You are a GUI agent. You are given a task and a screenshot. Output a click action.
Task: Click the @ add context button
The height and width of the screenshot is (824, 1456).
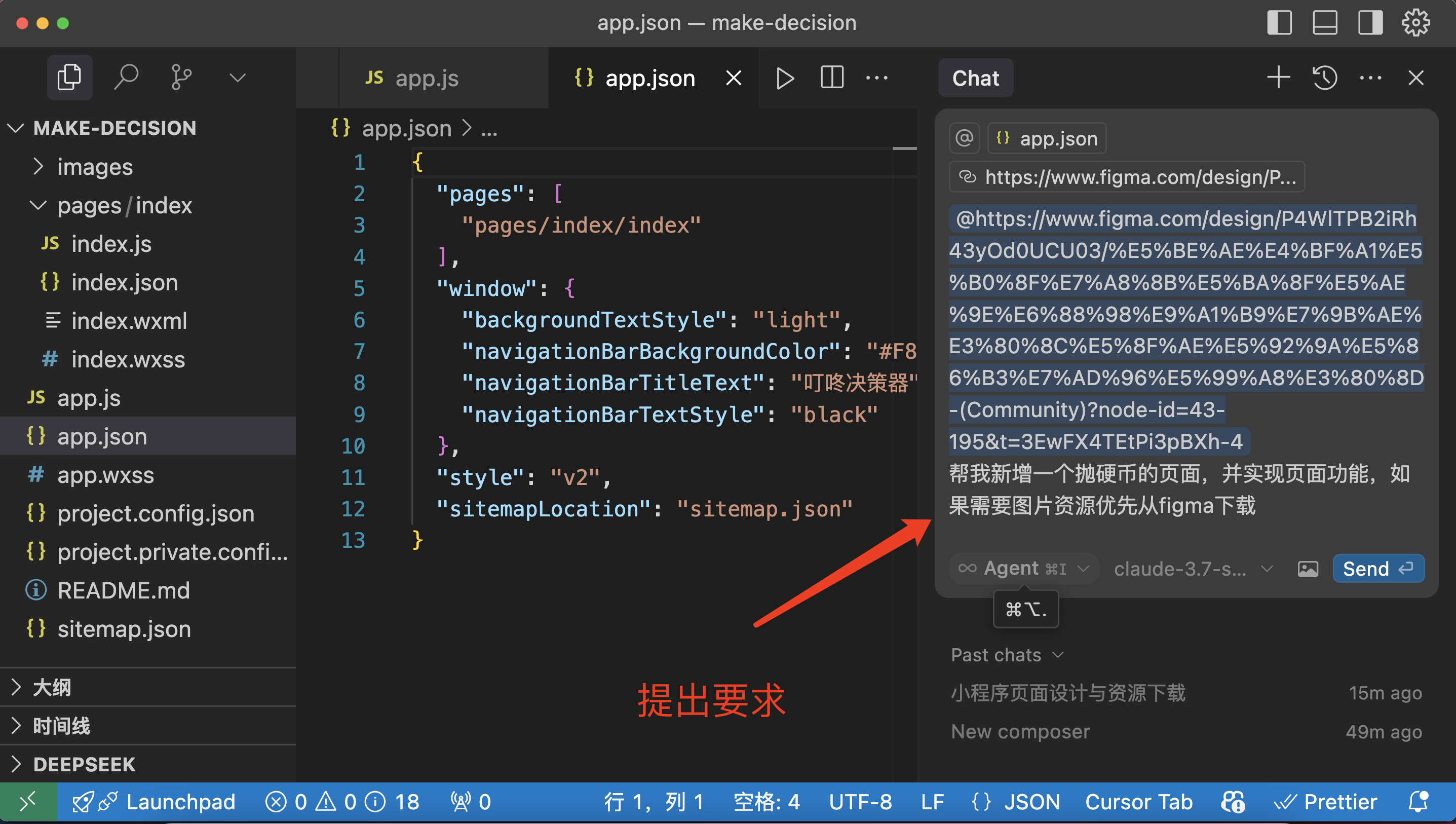click(x=965, y=138)
